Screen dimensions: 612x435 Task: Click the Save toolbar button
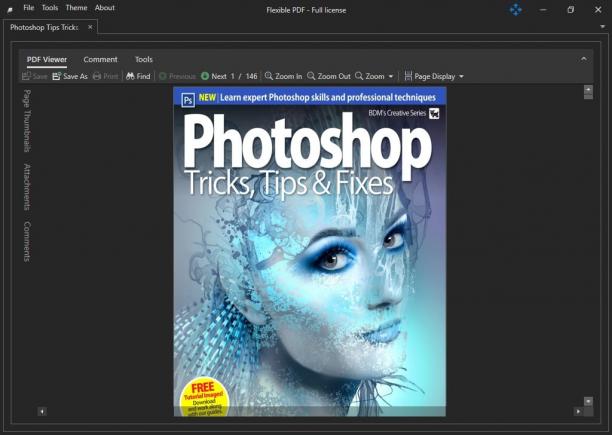[35, 76]
